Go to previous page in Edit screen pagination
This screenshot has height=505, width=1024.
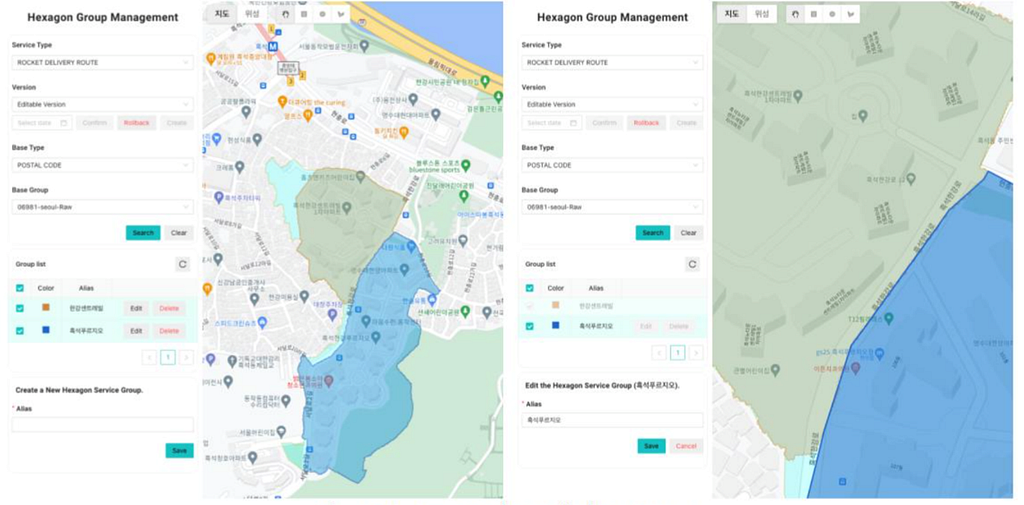click(660, 353)
